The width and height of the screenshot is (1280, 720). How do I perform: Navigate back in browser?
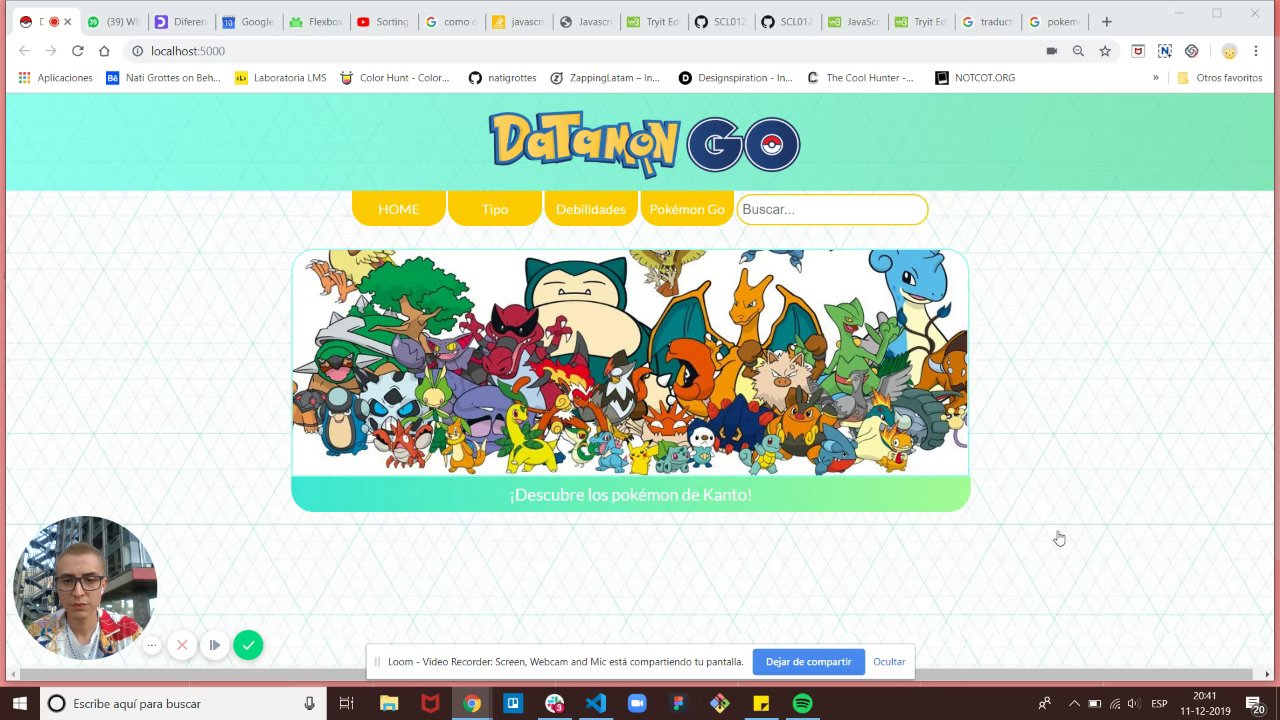click(24, 51)
